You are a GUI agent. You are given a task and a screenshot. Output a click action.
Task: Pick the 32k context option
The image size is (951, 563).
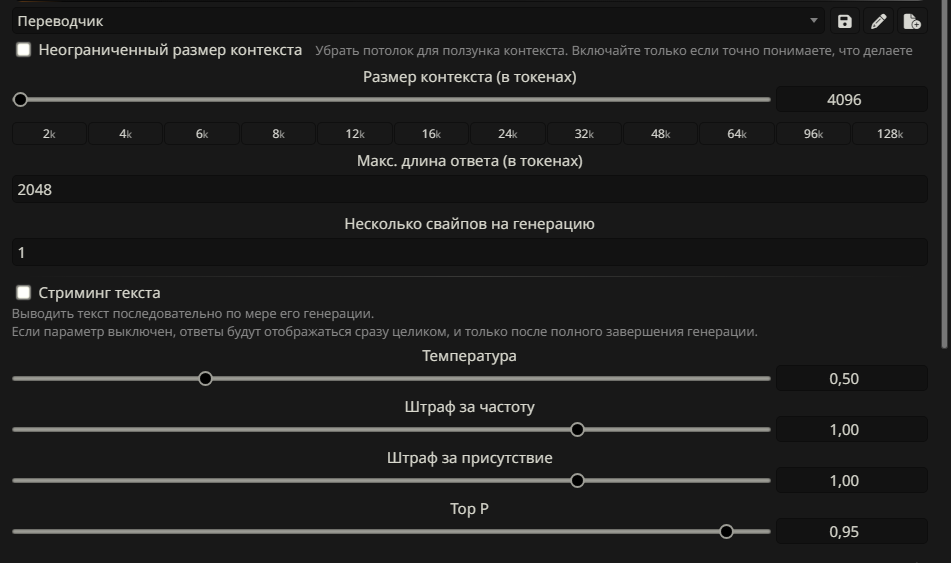pos(584,133)
